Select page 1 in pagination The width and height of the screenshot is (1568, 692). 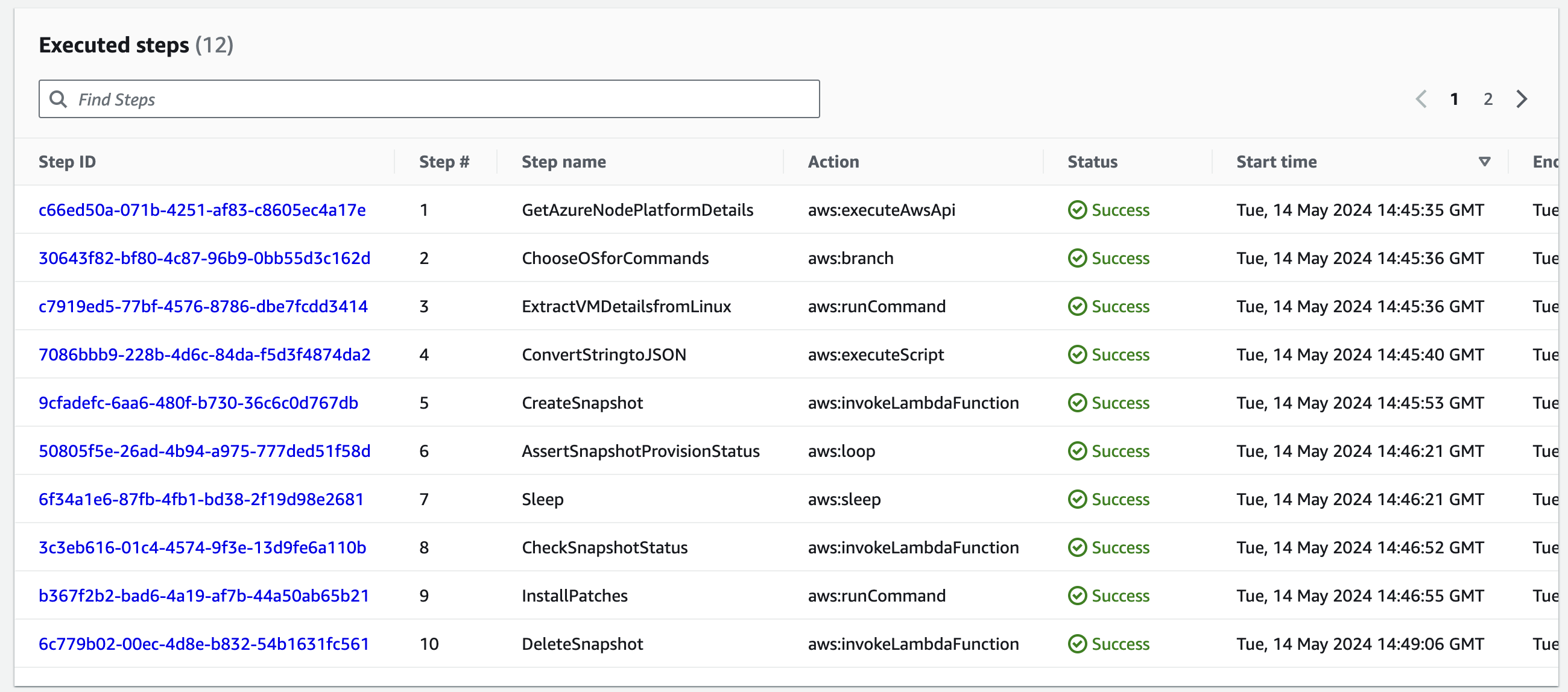tap(1453, 99)
